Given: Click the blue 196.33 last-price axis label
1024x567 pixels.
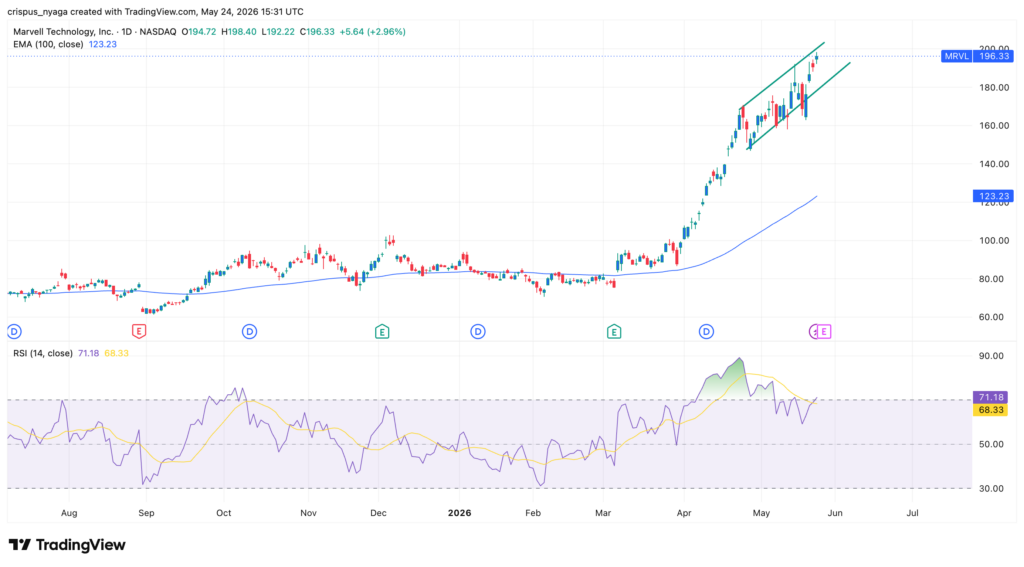Looking at the screenshot, I should 993,56.
